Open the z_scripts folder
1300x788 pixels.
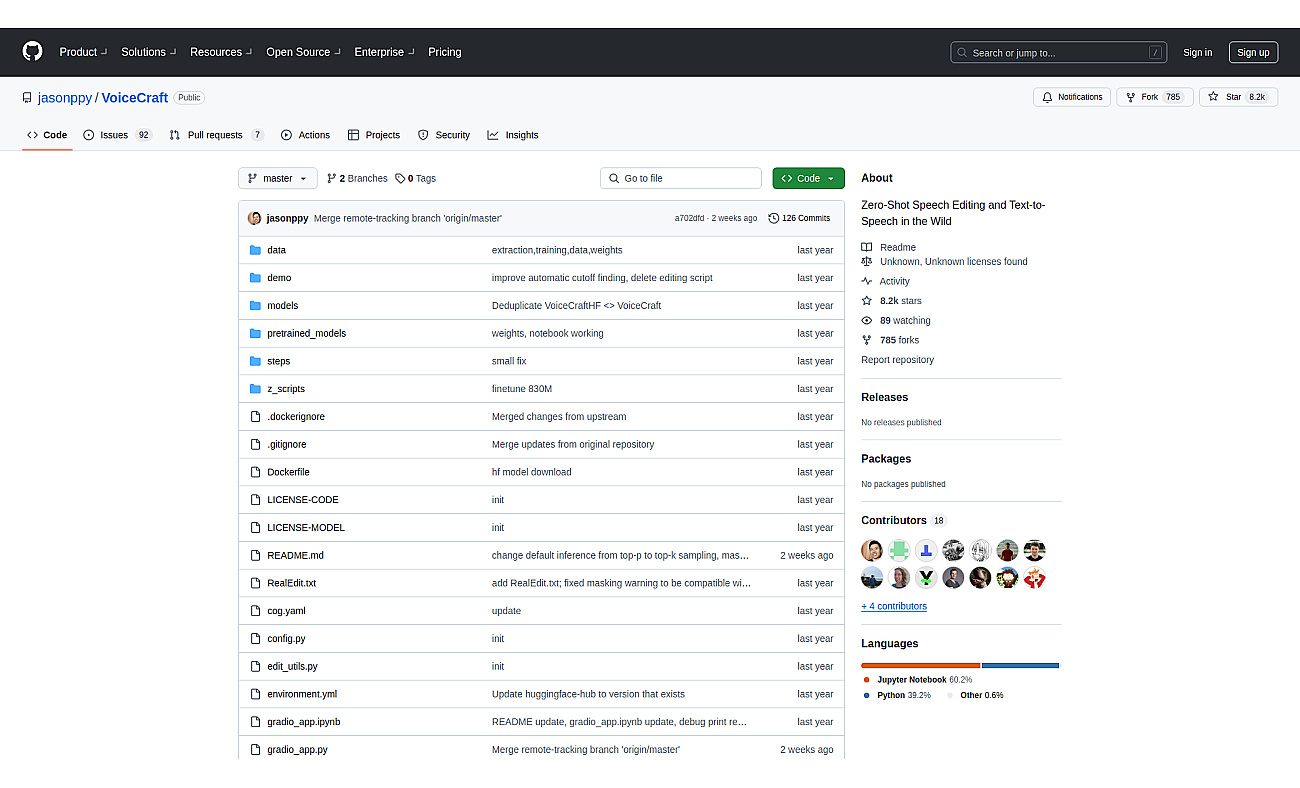tap(286, 389)
